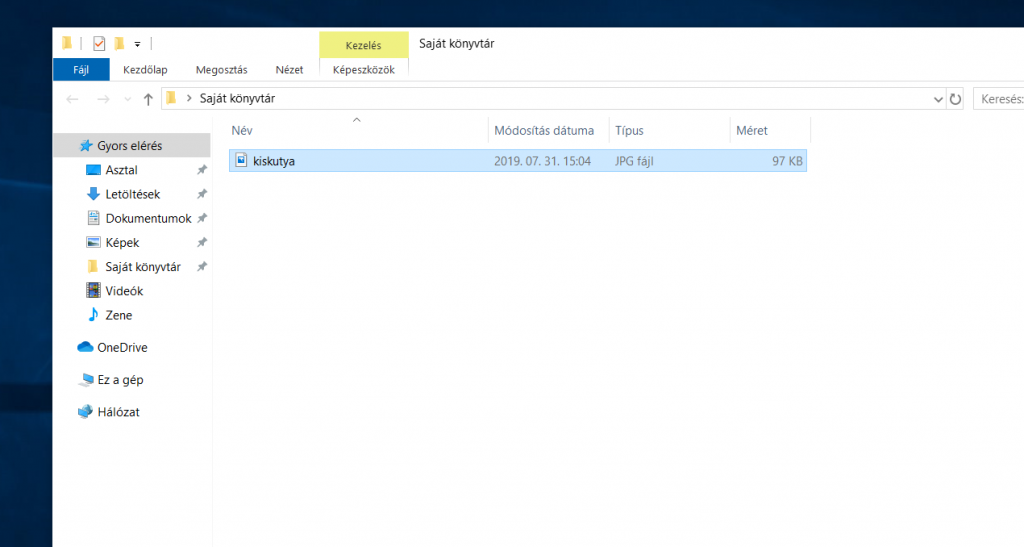1024x547 pixels.
Task: Sort files by the Méret column header
Action: point(752,130)
